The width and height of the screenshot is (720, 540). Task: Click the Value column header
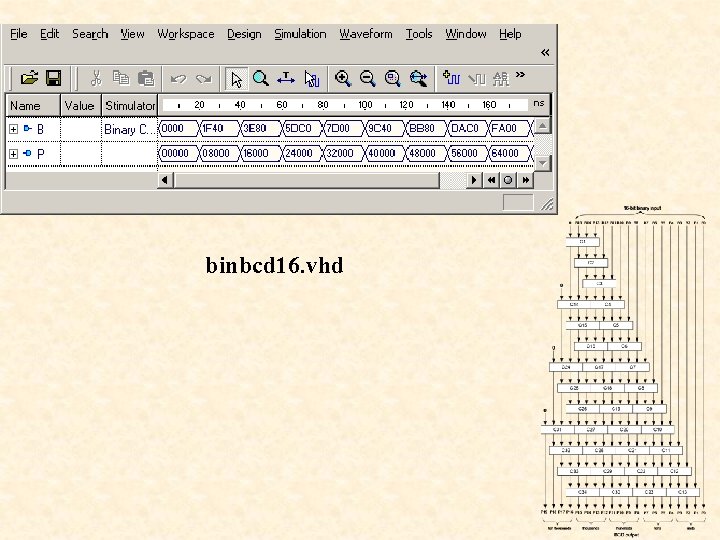[x=81, y=106]
